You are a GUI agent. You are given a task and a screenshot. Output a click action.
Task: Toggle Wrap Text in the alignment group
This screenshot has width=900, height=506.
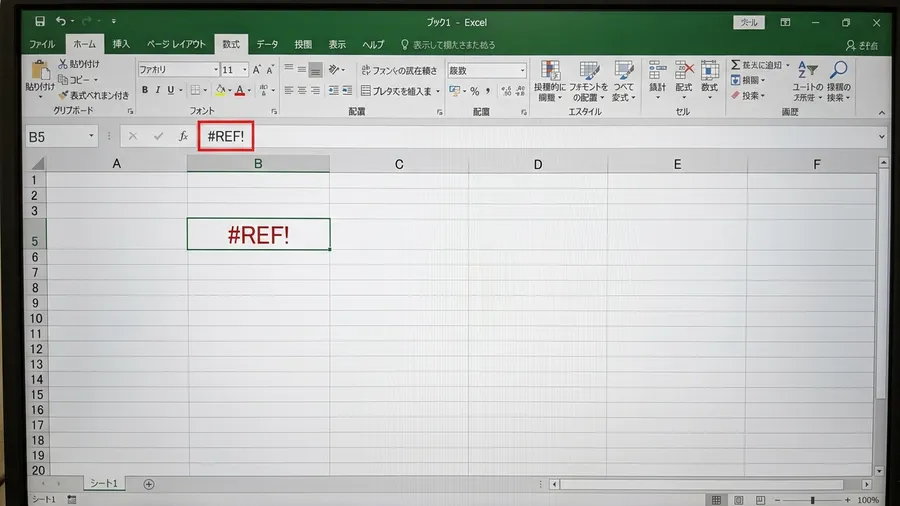[399, 70]
